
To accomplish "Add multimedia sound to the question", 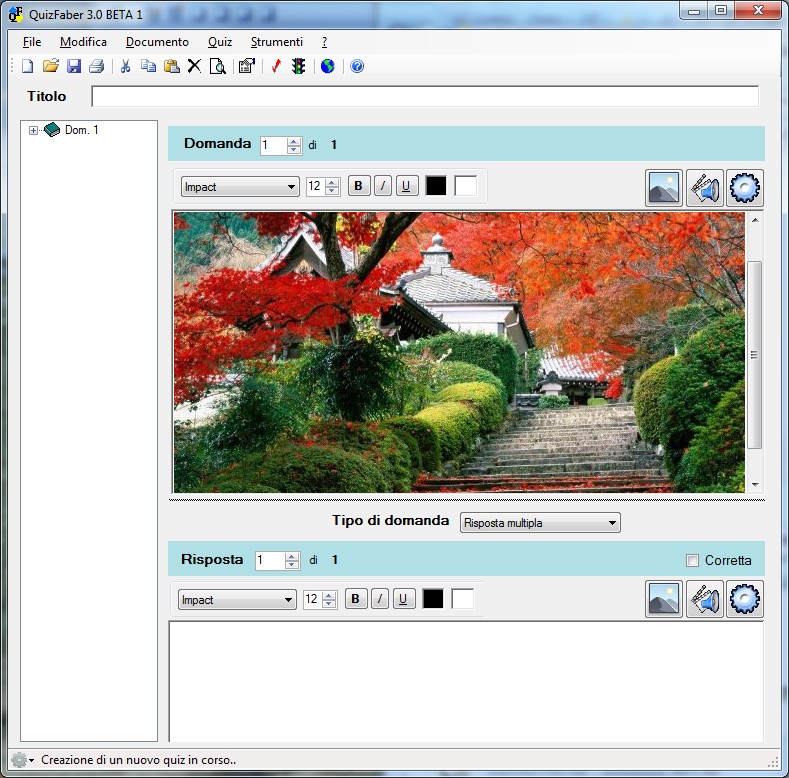I will [705, 187].
